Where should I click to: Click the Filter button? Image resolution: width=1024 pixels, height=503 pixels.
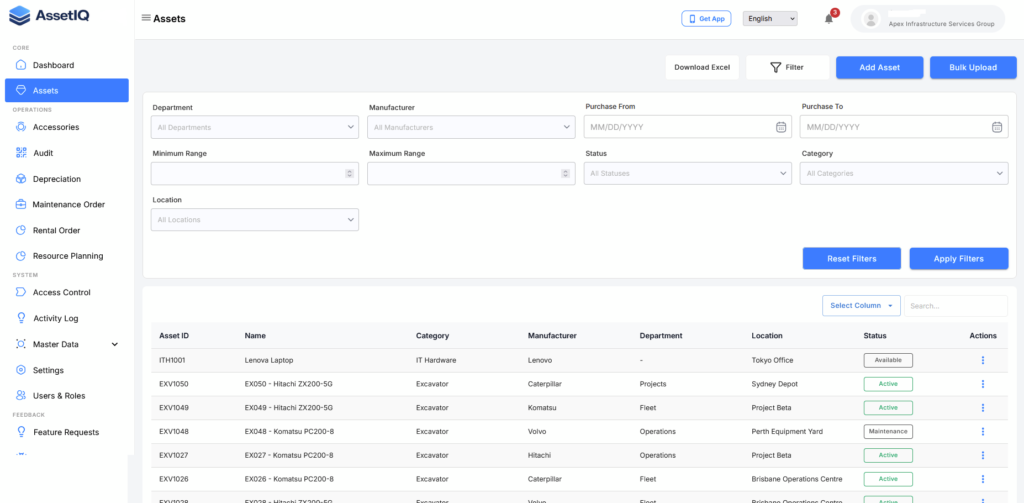point(788,67)
